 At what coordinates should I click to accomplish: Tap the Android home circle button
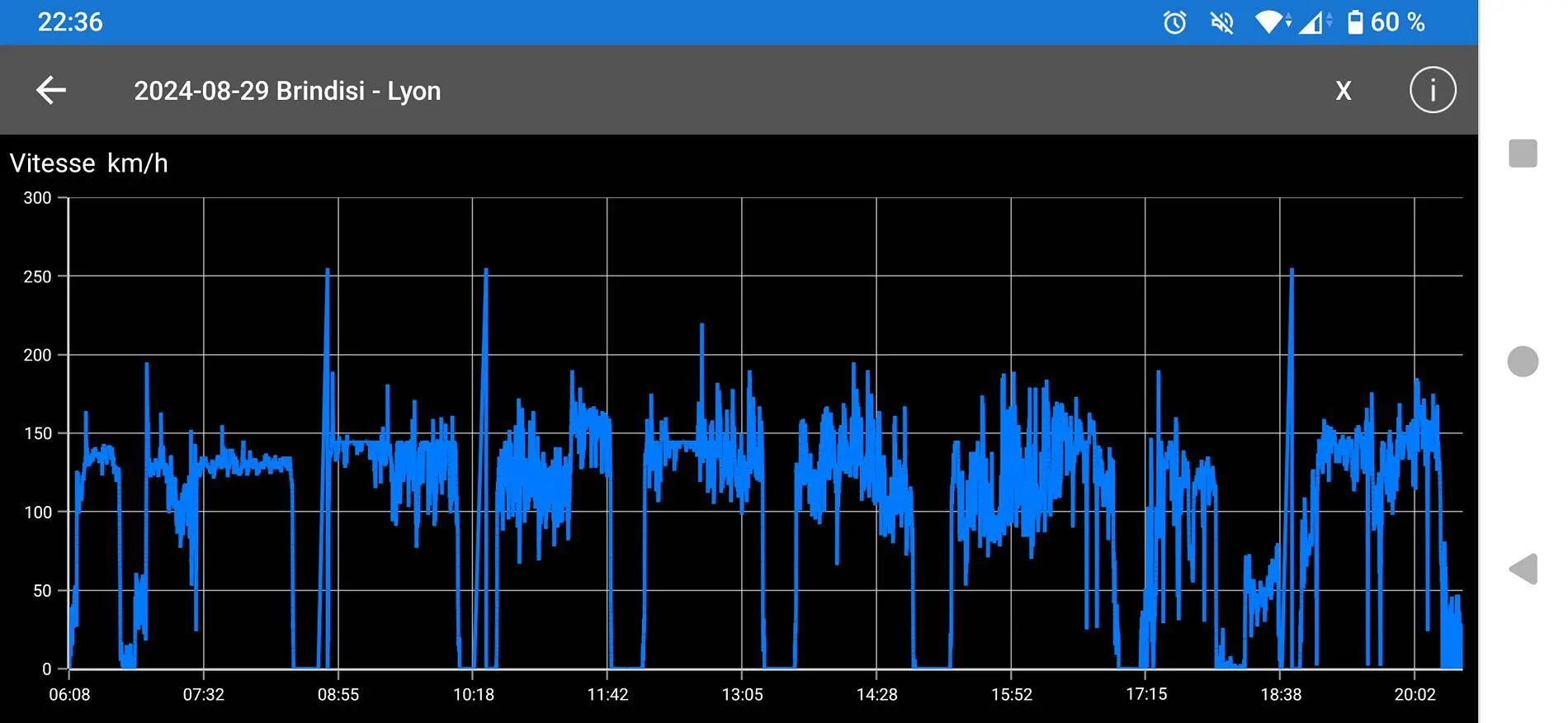pos(1523,361)
